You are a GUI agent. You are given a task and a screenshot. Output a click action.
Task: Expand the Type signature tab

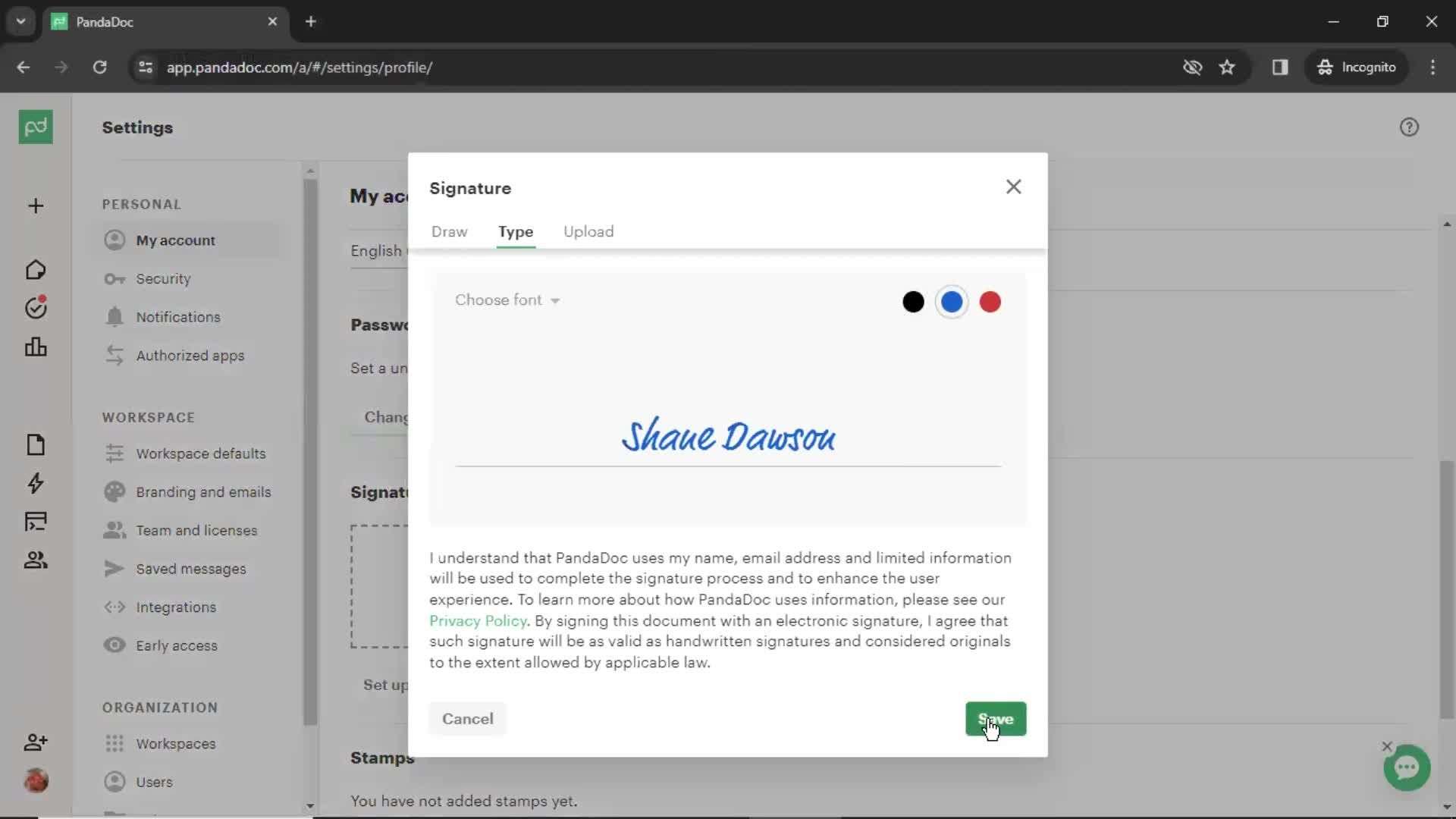click(x=516, y=231)
